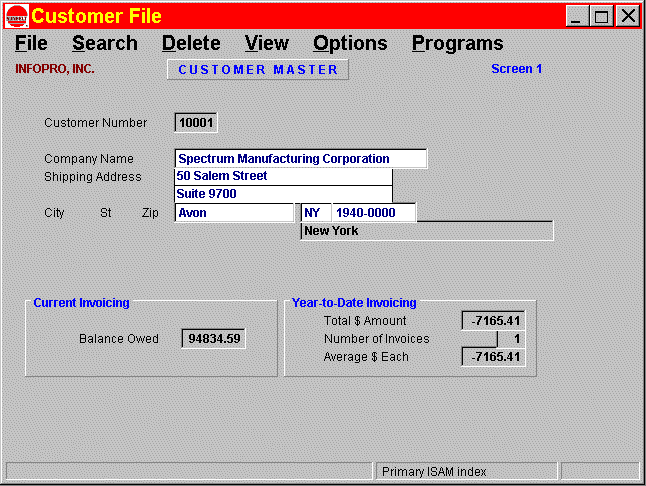The width and height of the screenshot is (646, 486).
Task: Open the Delete menu
Action: coord(191,43)
